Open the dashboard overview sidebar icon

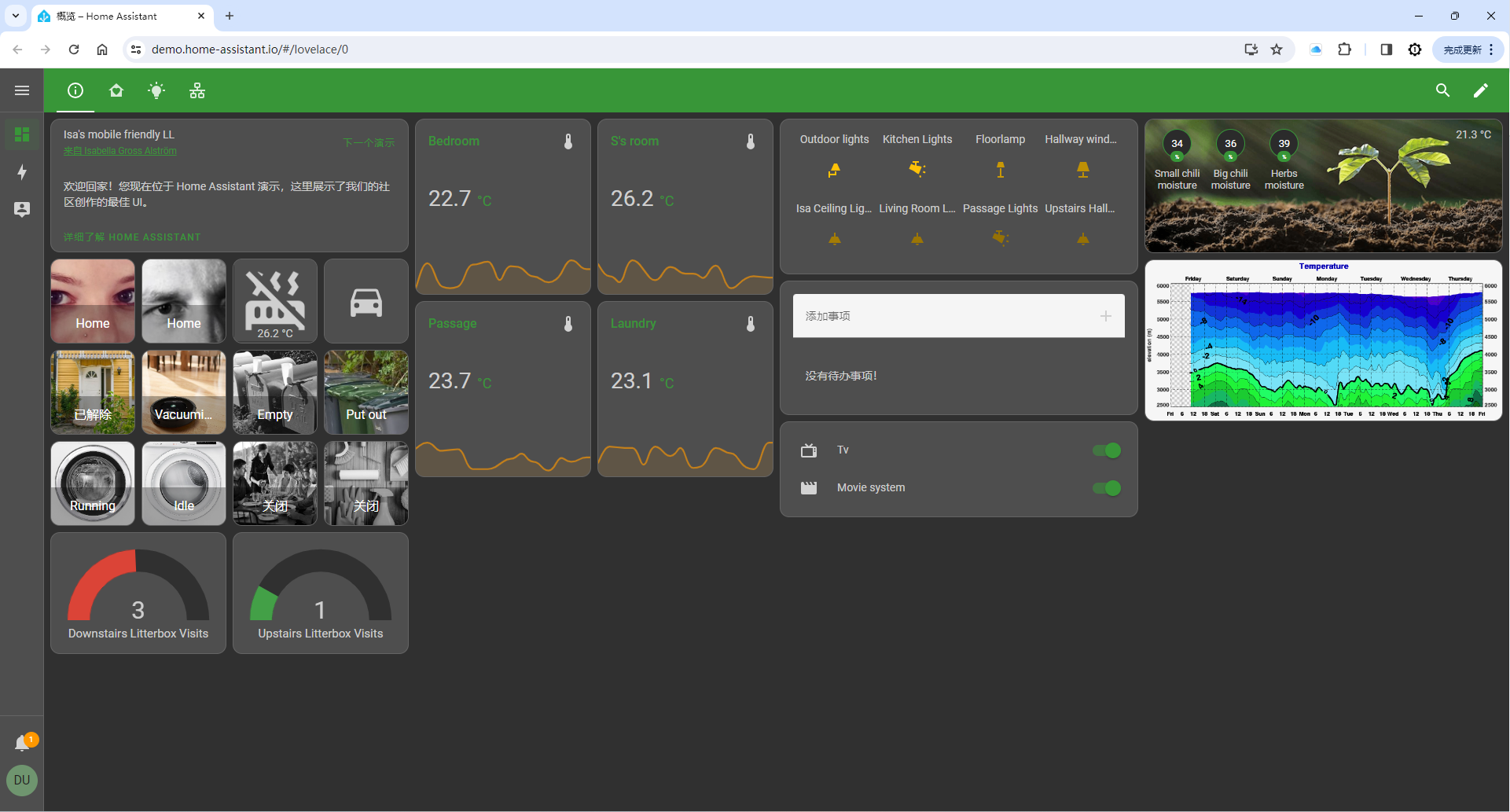pos(22,134)
